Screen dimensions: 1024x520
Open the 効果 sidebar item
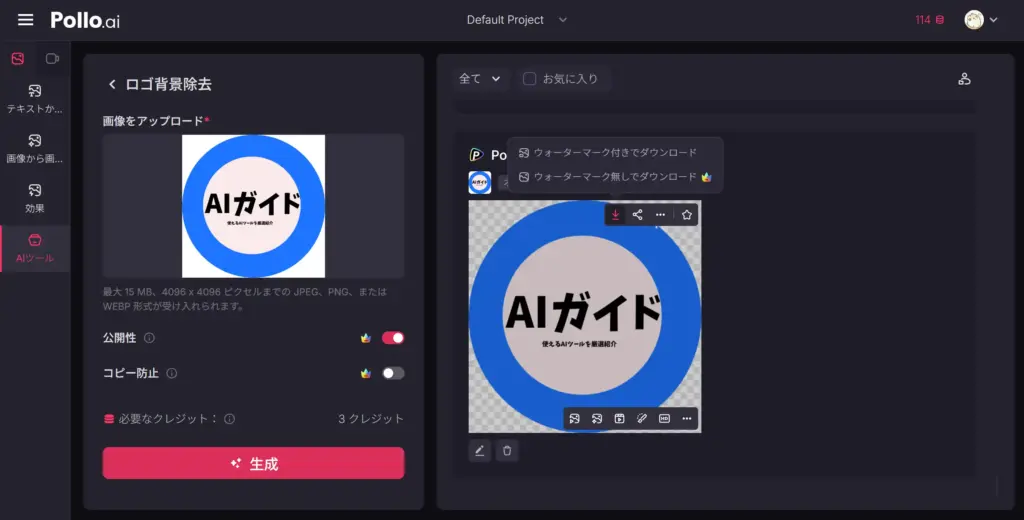35,198
